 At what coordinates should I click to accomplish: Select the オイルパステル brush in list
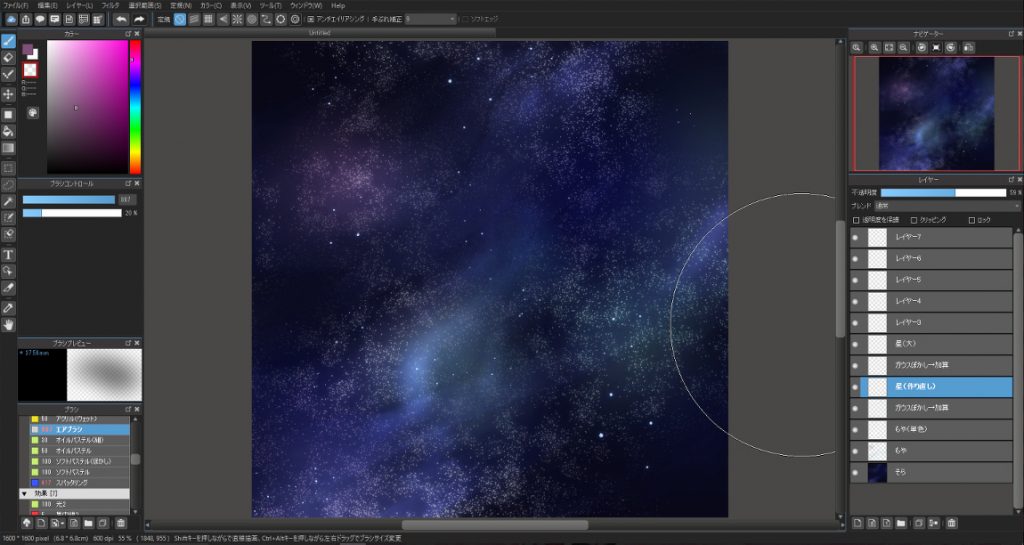[x=68, y=451]
